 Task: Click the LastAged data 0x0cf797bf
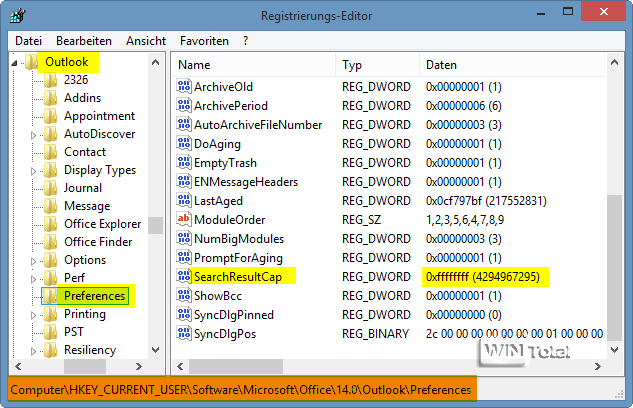[x=486, y=201]
